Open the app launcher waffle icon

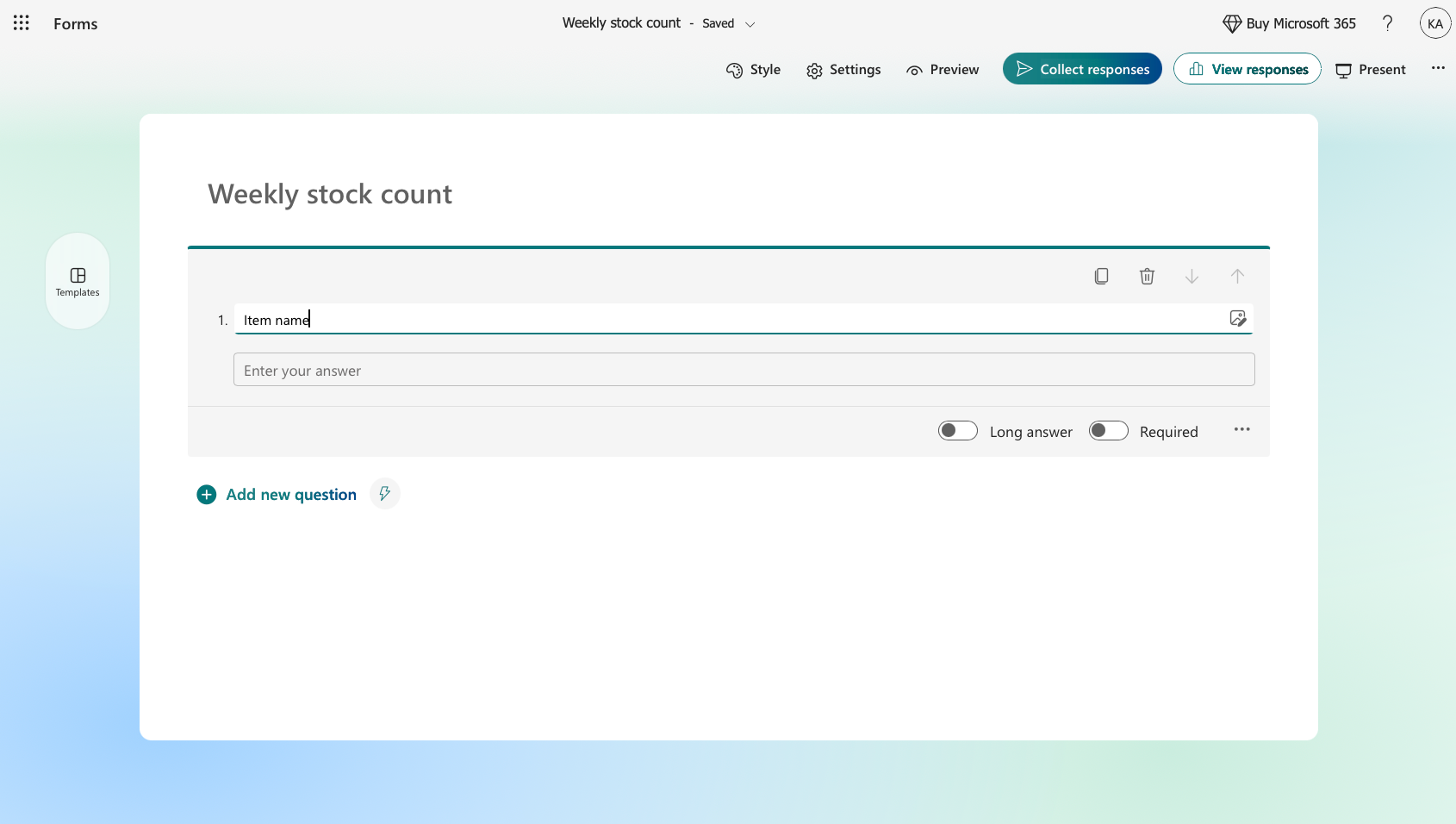coord(22,23)
